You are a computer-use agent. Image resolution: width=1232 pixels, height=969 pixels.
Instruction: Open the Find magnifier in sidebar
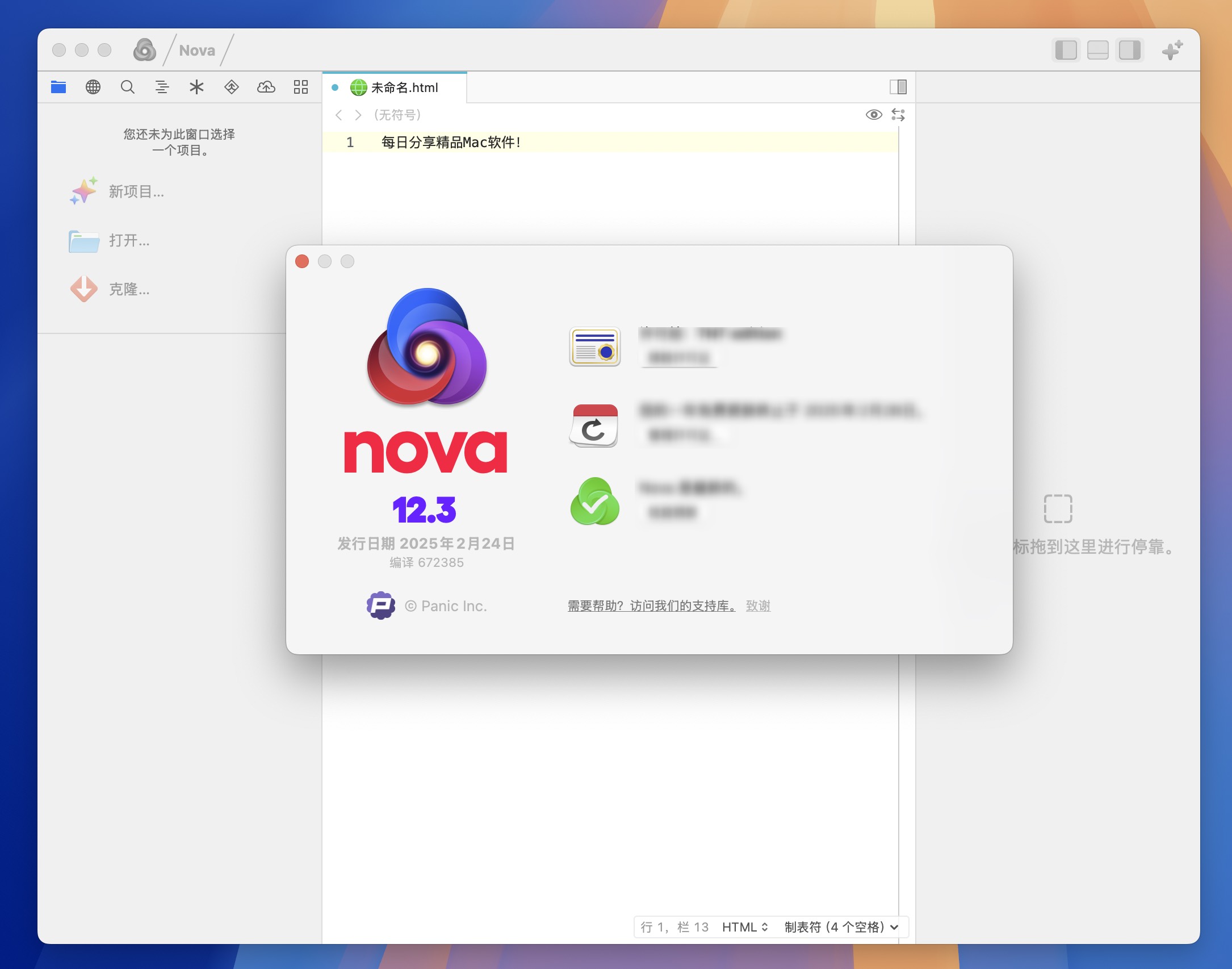click(x=128, y=87)
